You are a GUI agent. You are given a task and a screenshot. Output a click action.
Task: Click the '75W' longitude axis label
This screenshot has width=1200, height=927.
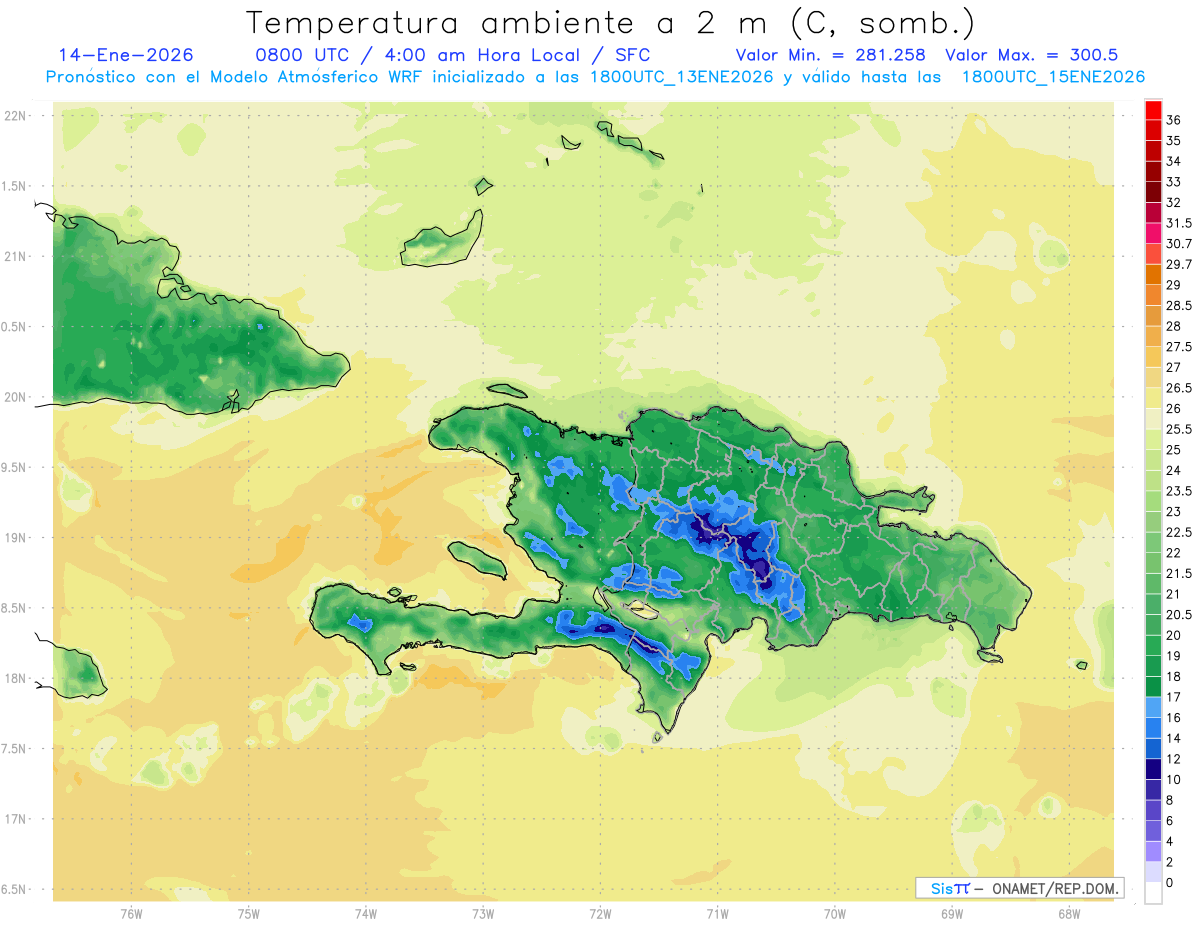click(x=249, y=914)
